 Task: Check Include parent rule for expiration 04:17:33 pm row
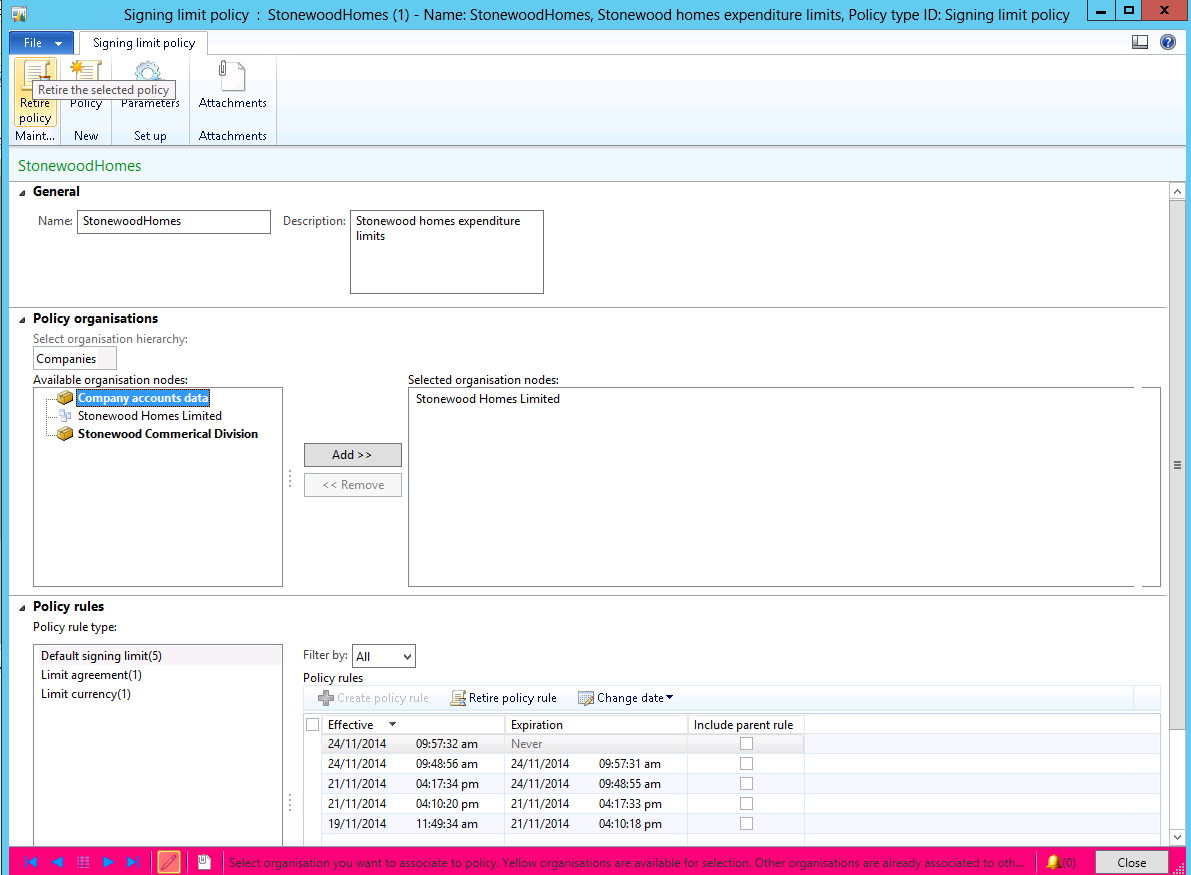[x=747, y=804]
